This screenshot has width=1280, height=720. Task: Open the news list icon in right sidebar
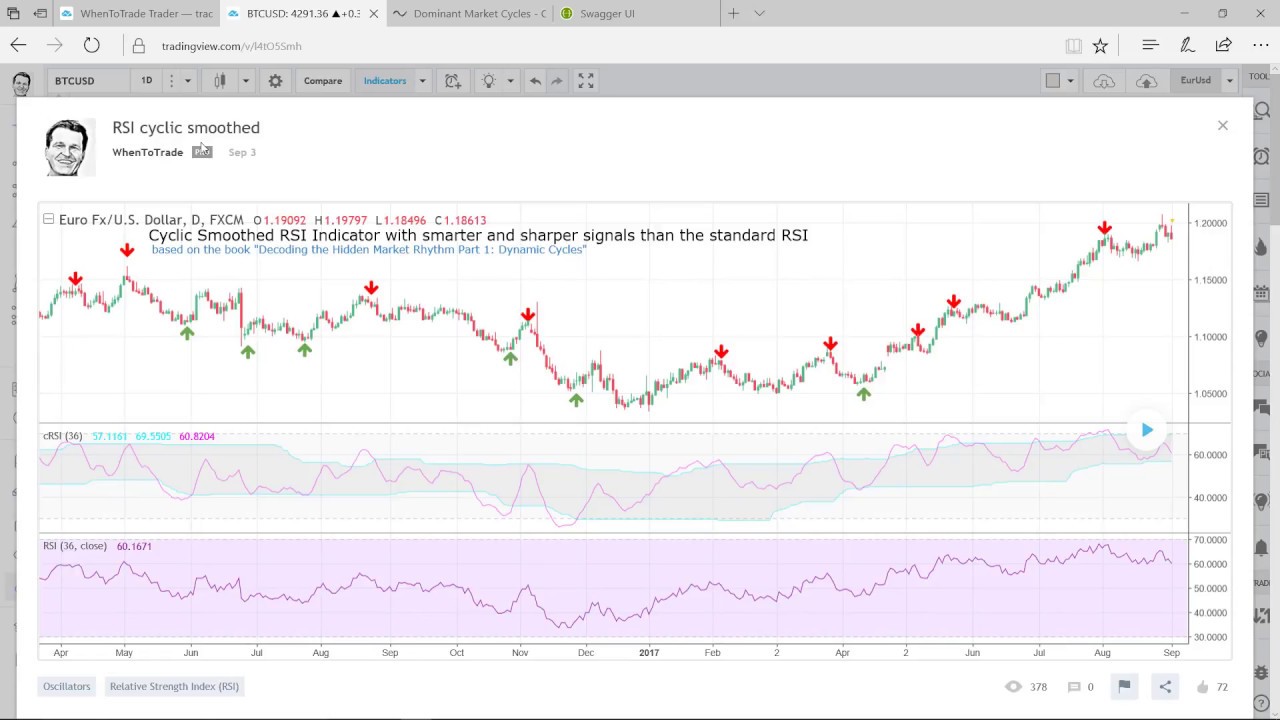1261,202
